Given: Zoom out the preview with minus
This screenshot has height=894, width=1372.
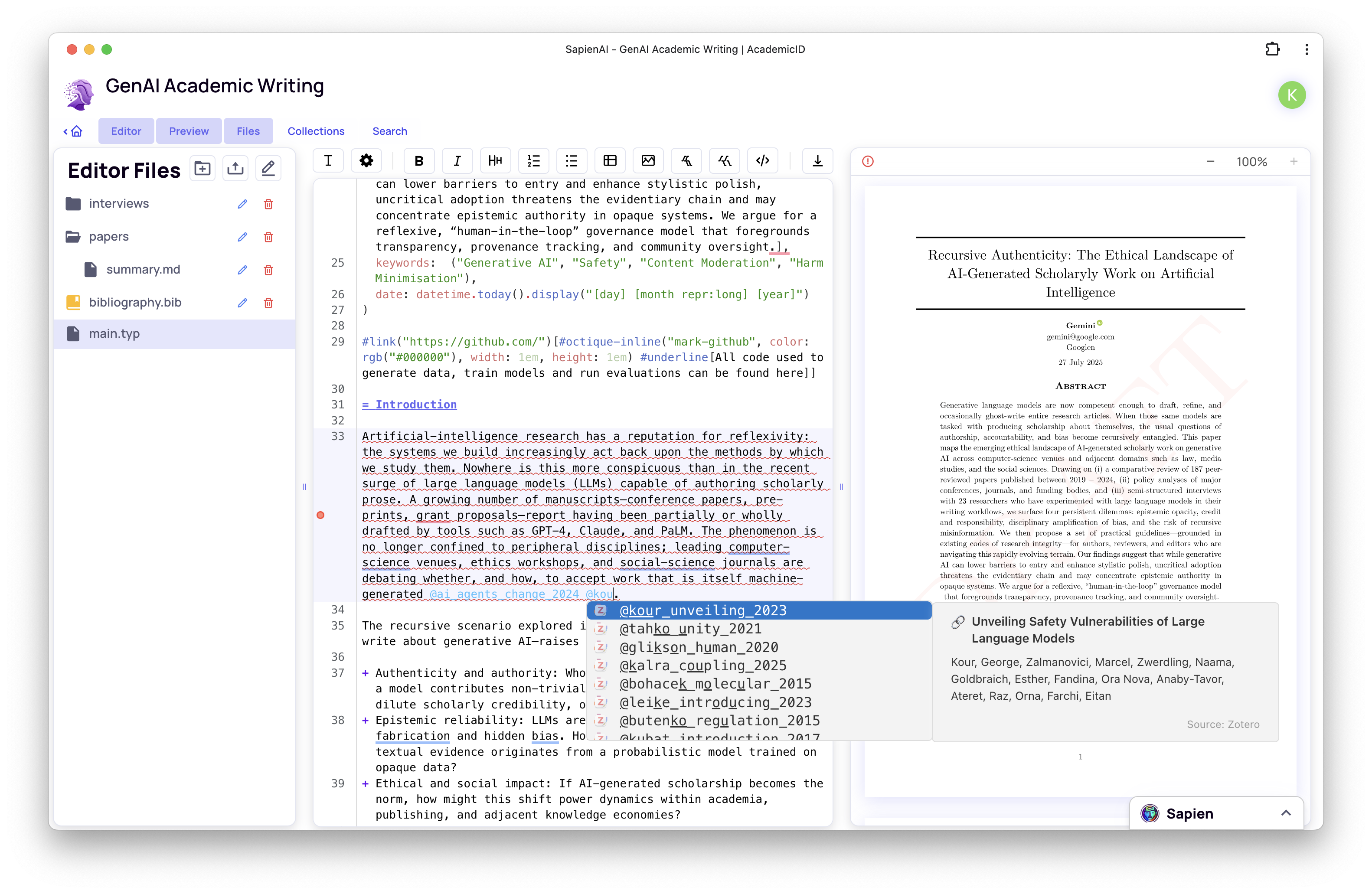Looking at the screenshot, I should pyautogui.click(x=1210, y=162).
